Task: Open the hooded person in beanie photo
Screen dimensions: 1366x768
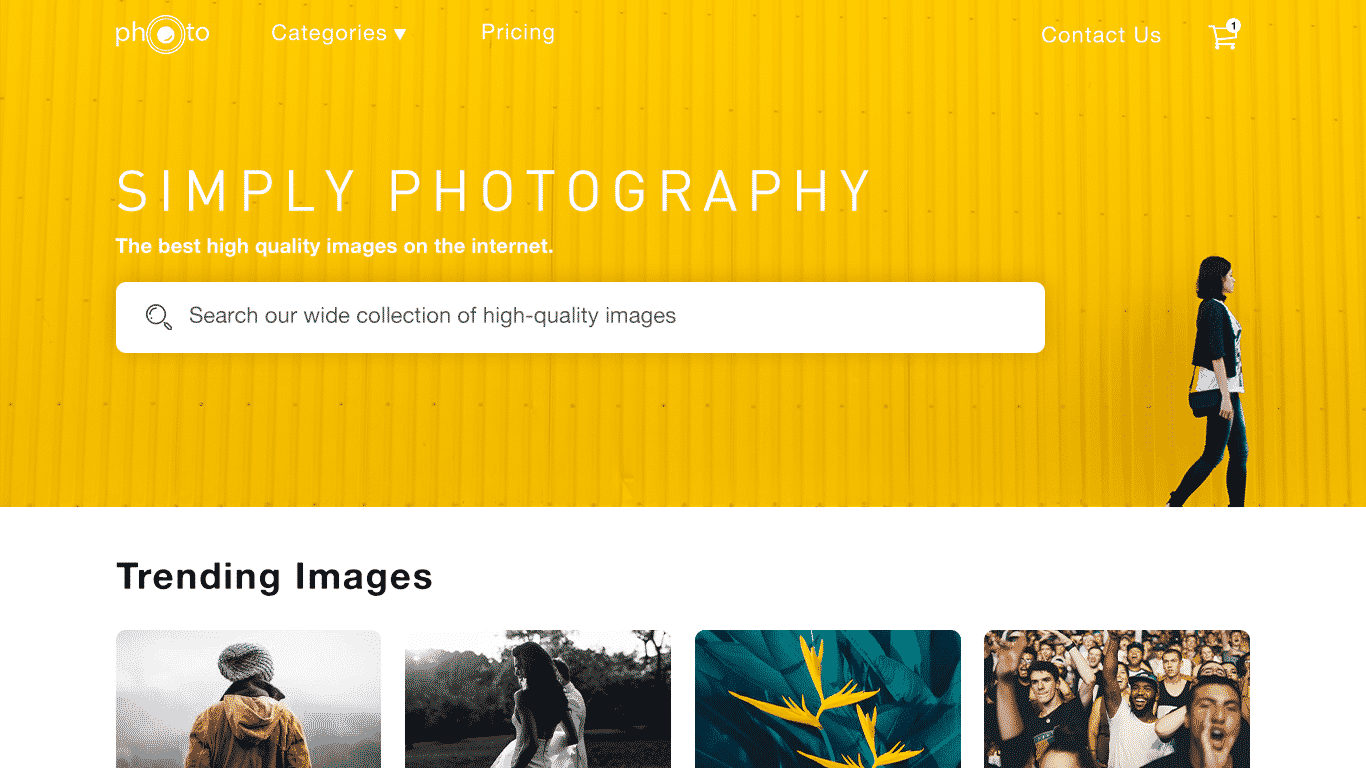Action: [x=248, y=699]
